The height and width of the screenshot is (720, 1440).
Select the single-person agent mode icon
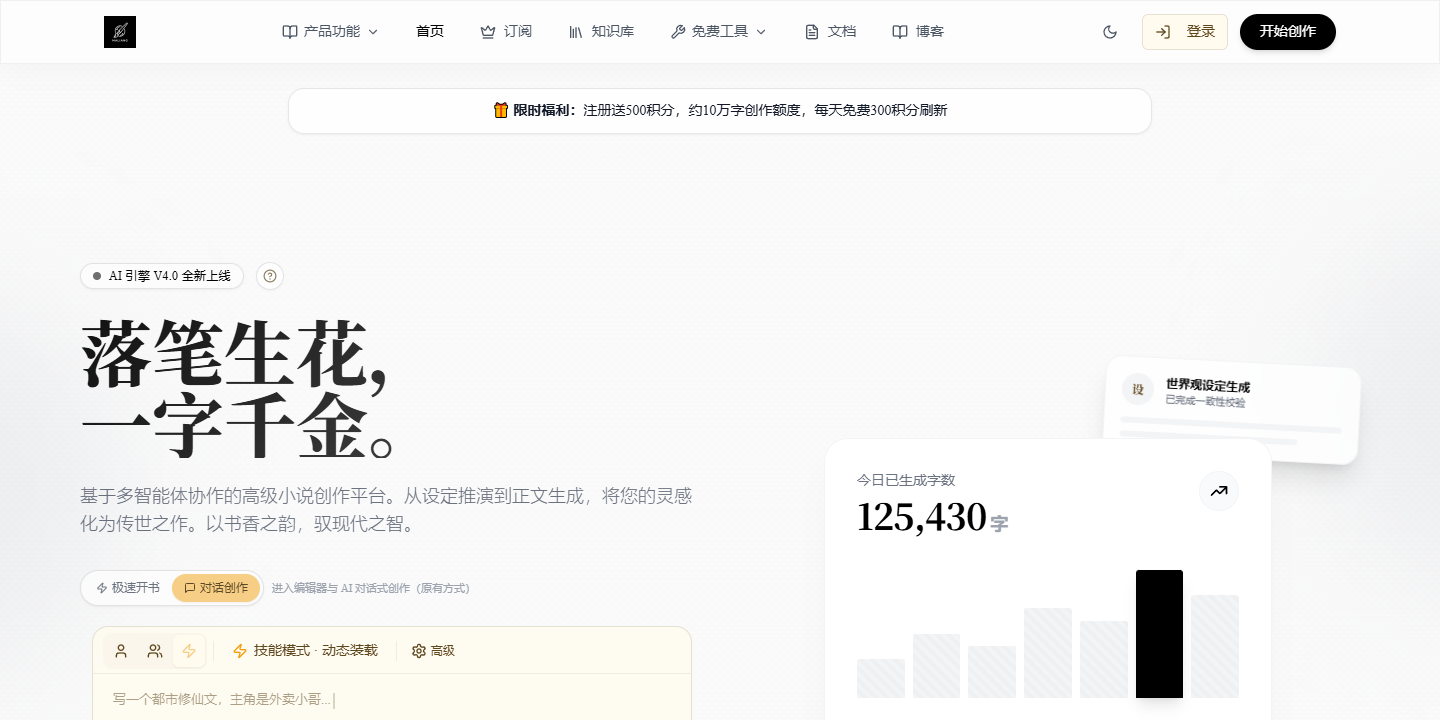[x=121, y=651]
